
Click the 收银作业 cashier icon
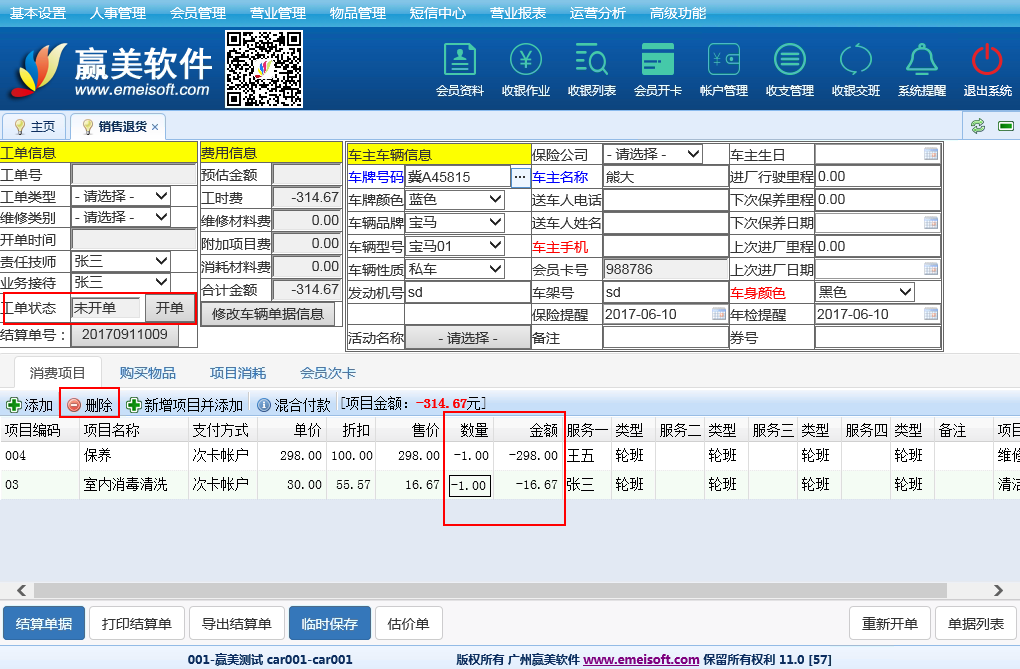526,69
